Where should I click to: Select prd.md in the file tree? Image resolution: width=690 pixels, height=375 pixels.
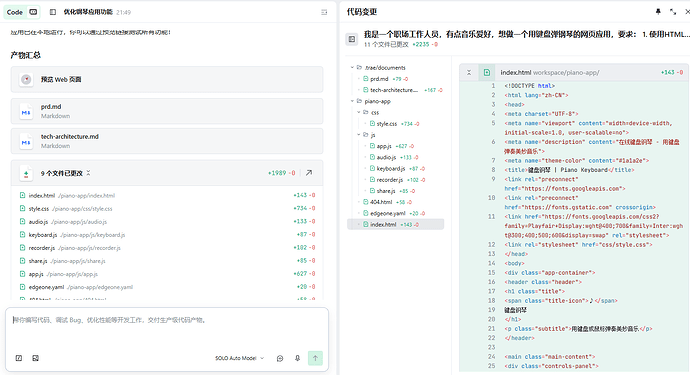pyautogui.click(x=396, y=79)
